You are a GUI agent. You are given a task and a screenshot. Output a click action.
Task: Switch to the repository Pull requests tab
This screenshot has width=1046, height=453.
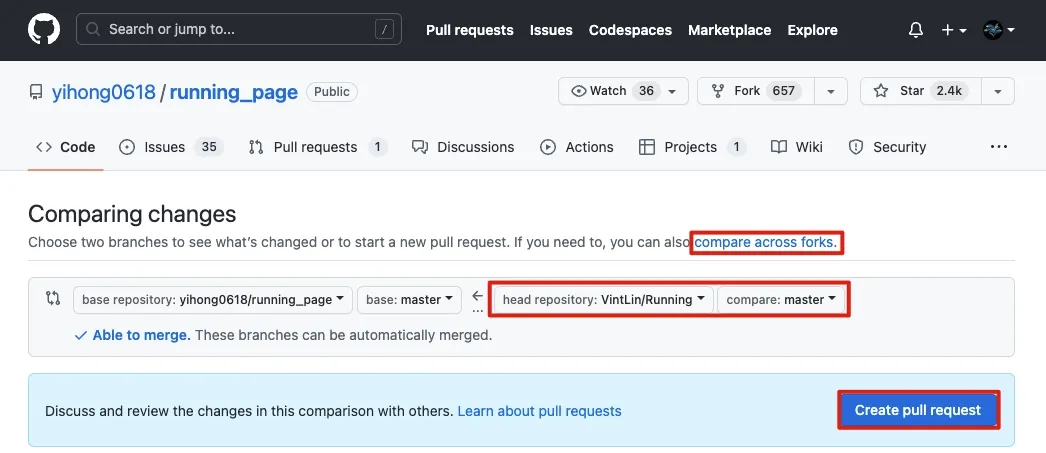318,147
